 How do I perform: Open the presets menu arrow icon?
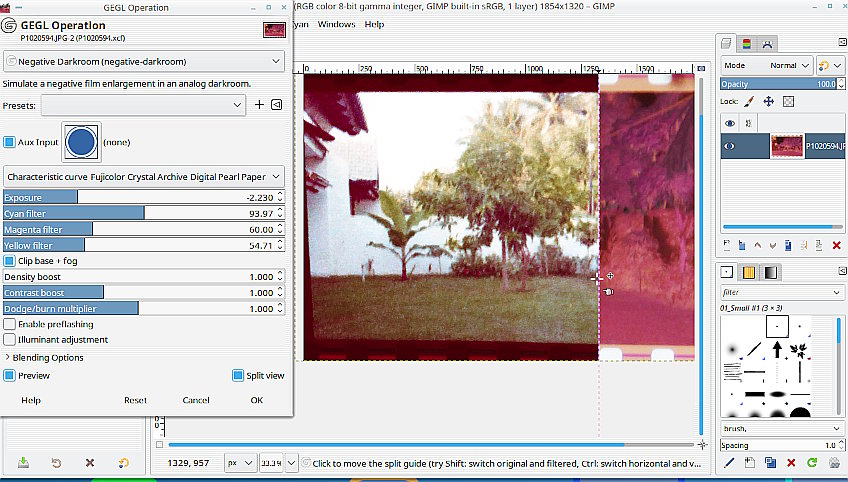[x=276, y=105]
